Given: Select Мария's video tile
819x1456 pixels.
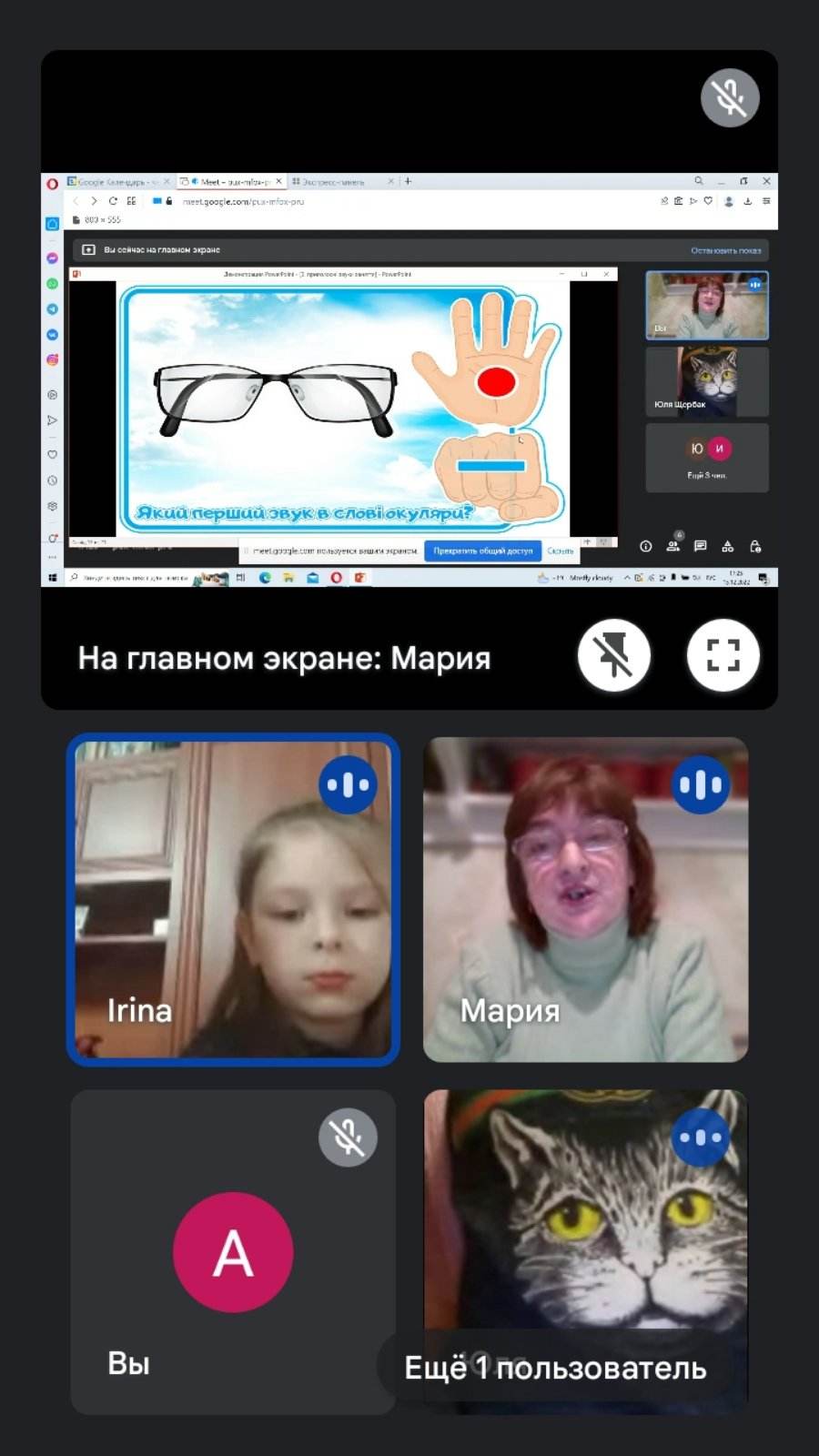Looking at the screenshot, I should 586,899.
